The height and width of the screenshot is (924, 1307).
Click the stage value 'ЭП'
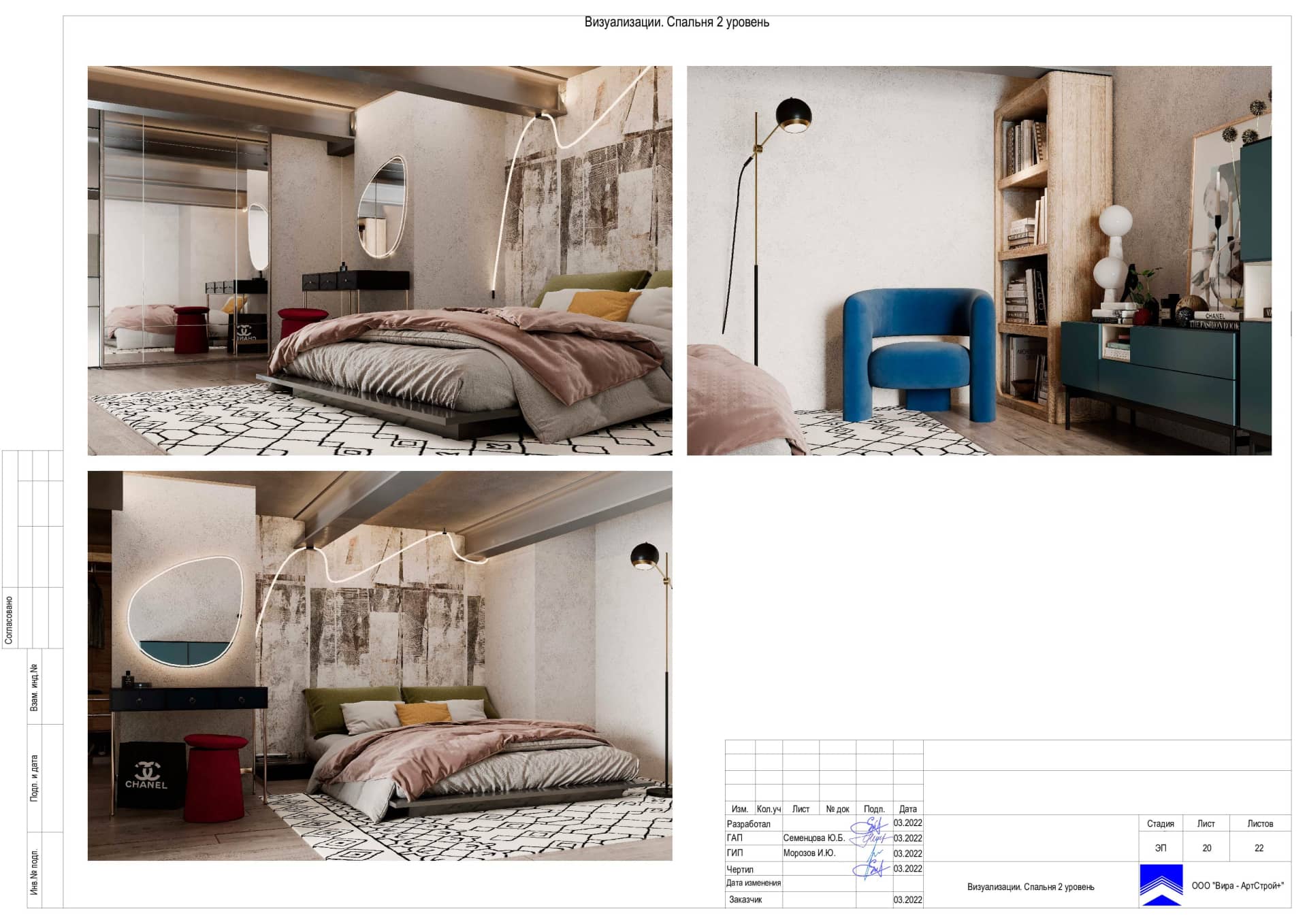click(x=1160, y=848)
